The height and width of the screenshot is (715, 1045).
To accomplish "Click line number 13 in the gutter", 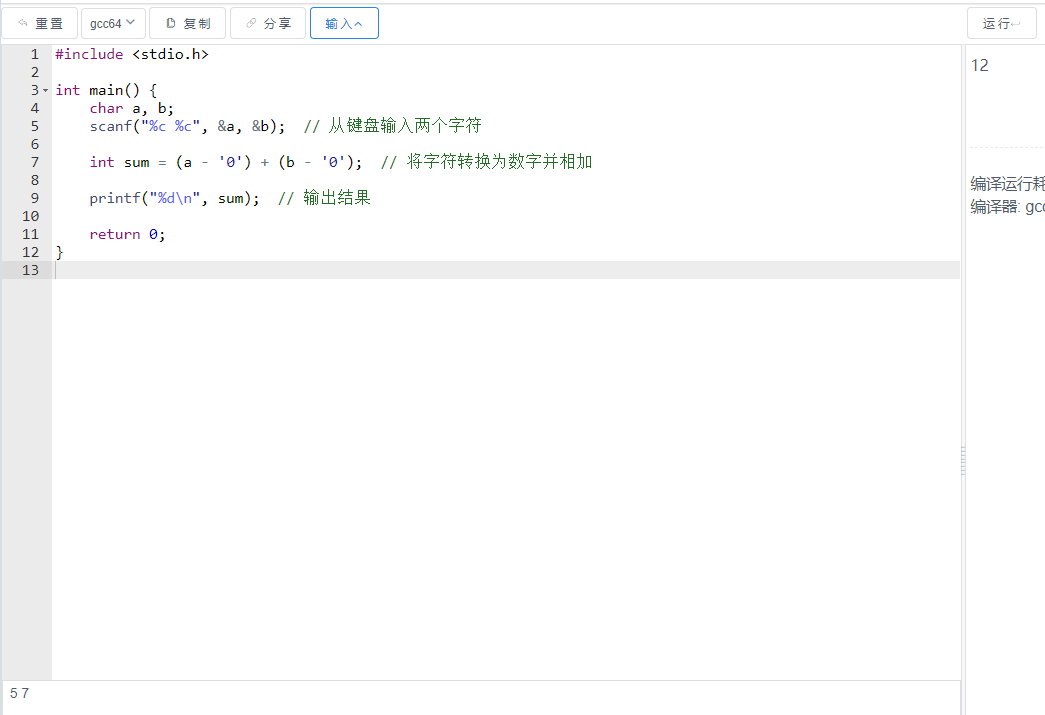I will (31, 270).
